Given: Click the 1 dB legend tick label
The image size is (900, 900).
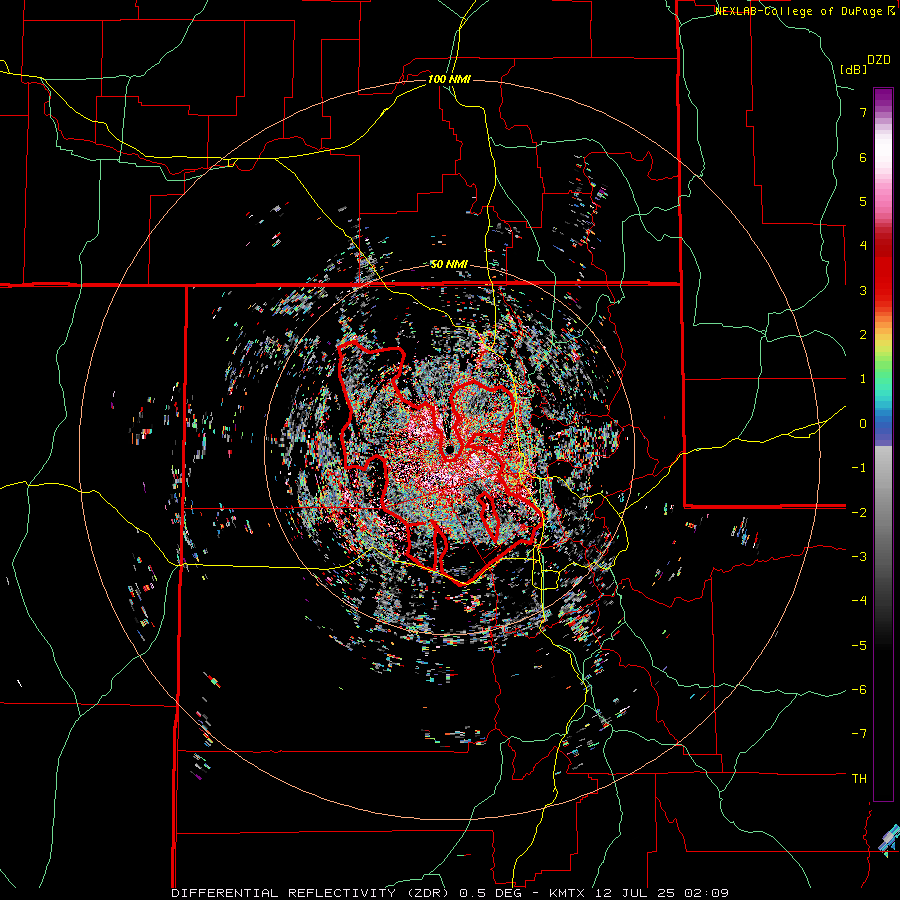Looking at the screenshot, I should point(863,379).
